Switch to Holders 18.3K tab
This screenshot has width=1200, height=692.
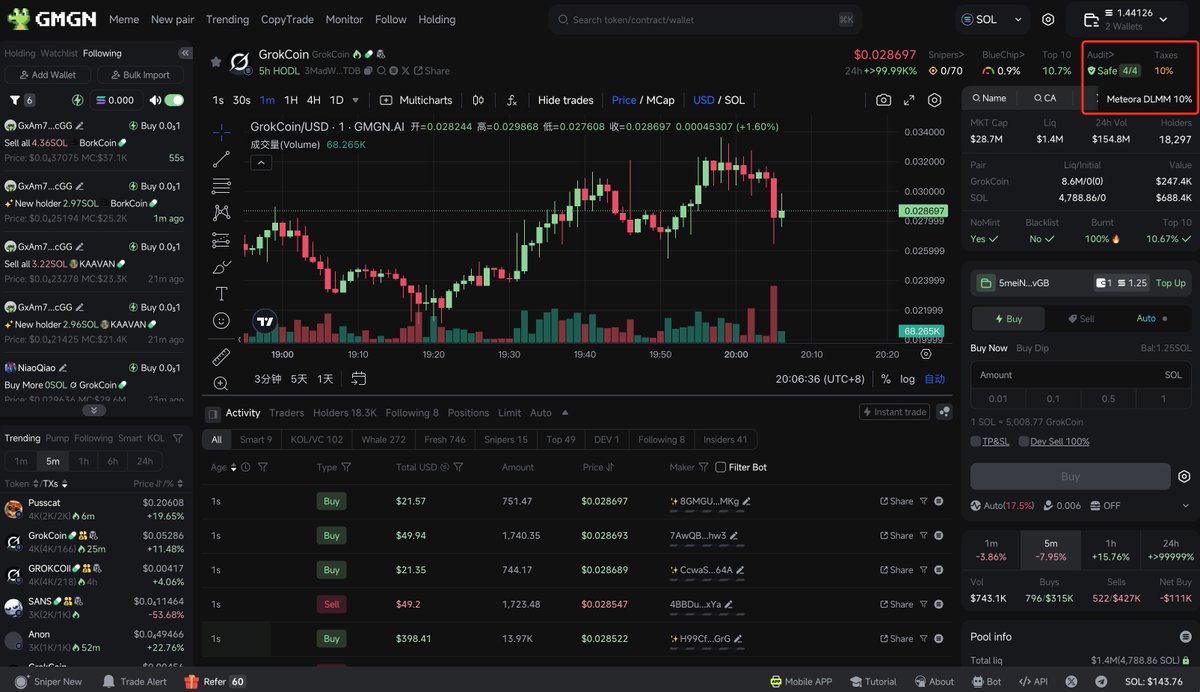coord(345,412)
